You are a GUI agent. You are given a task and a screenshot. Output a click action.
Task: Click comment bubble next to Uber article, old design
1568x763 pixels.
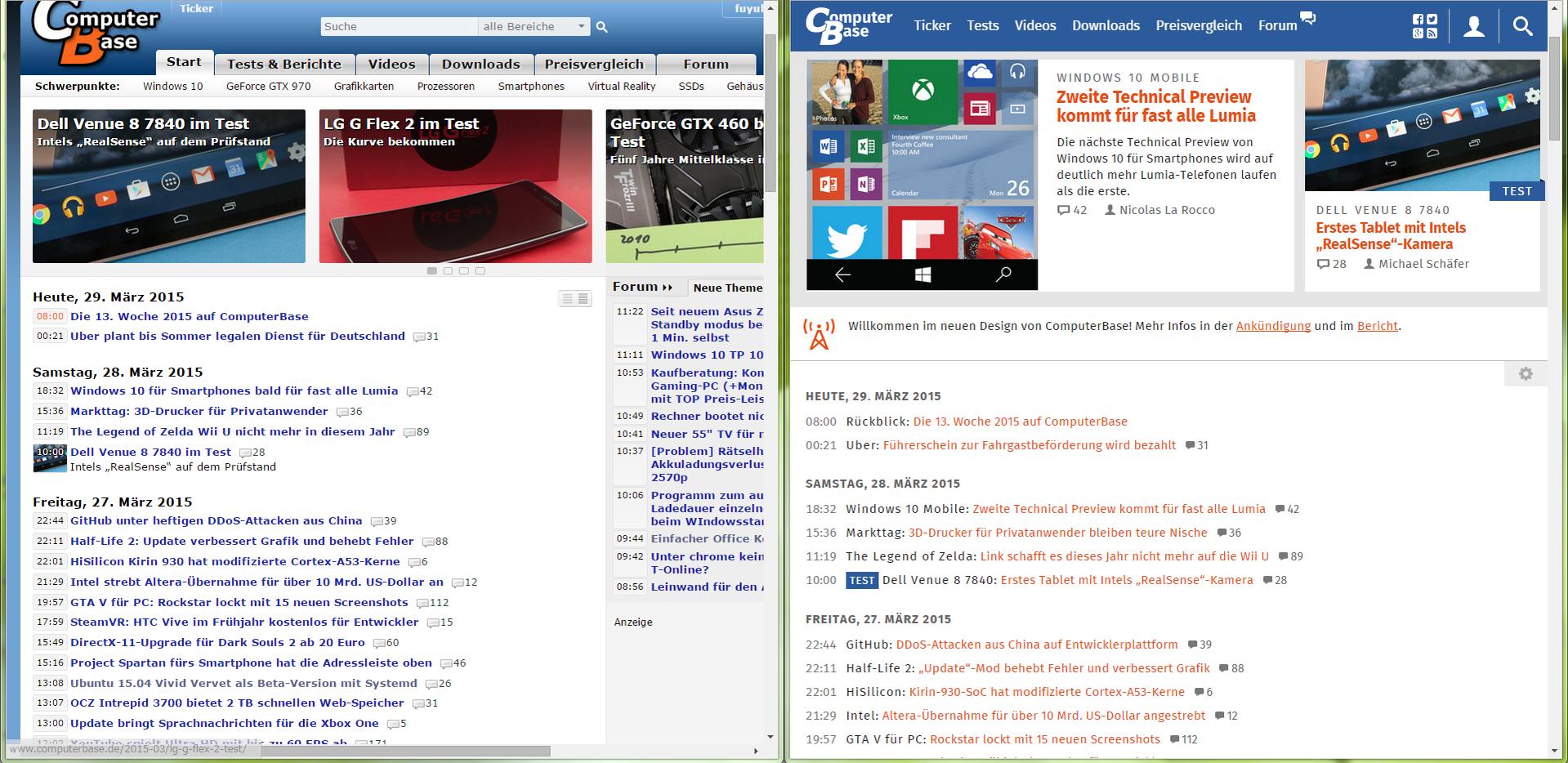419,337
